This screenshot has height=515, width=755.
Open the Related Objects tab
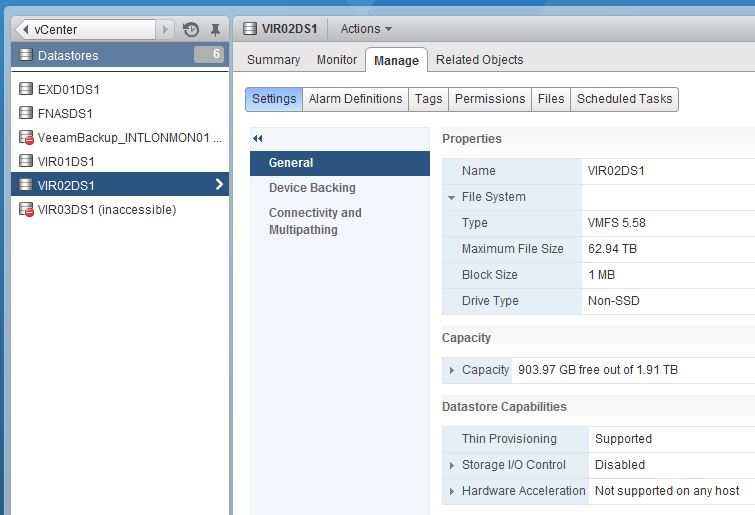click(479, 60)
